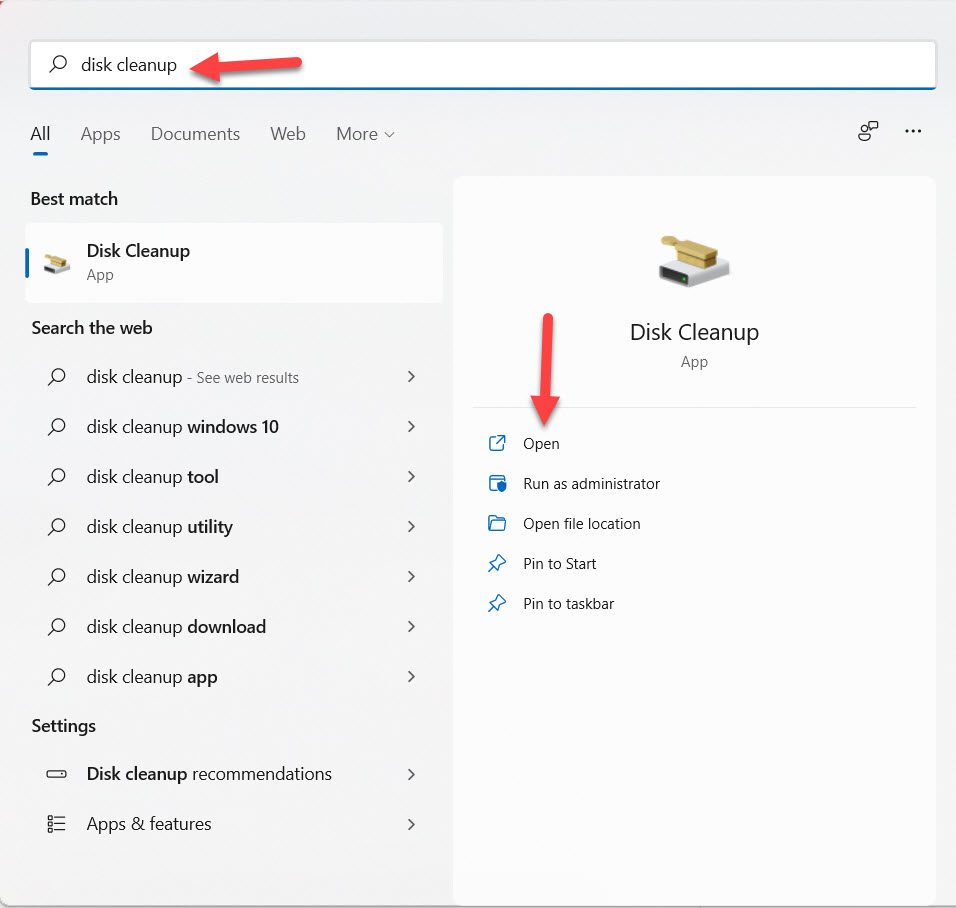Expand the 'disk cleanup wizard' suggestion arrow
The width and height of the screenshot is (956, 908).
[x=411, y=577]
